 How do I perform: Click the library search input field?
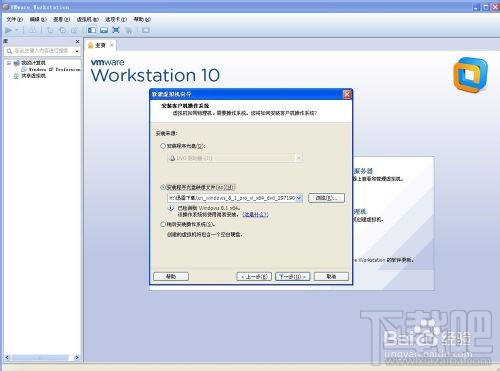point(42,51)
